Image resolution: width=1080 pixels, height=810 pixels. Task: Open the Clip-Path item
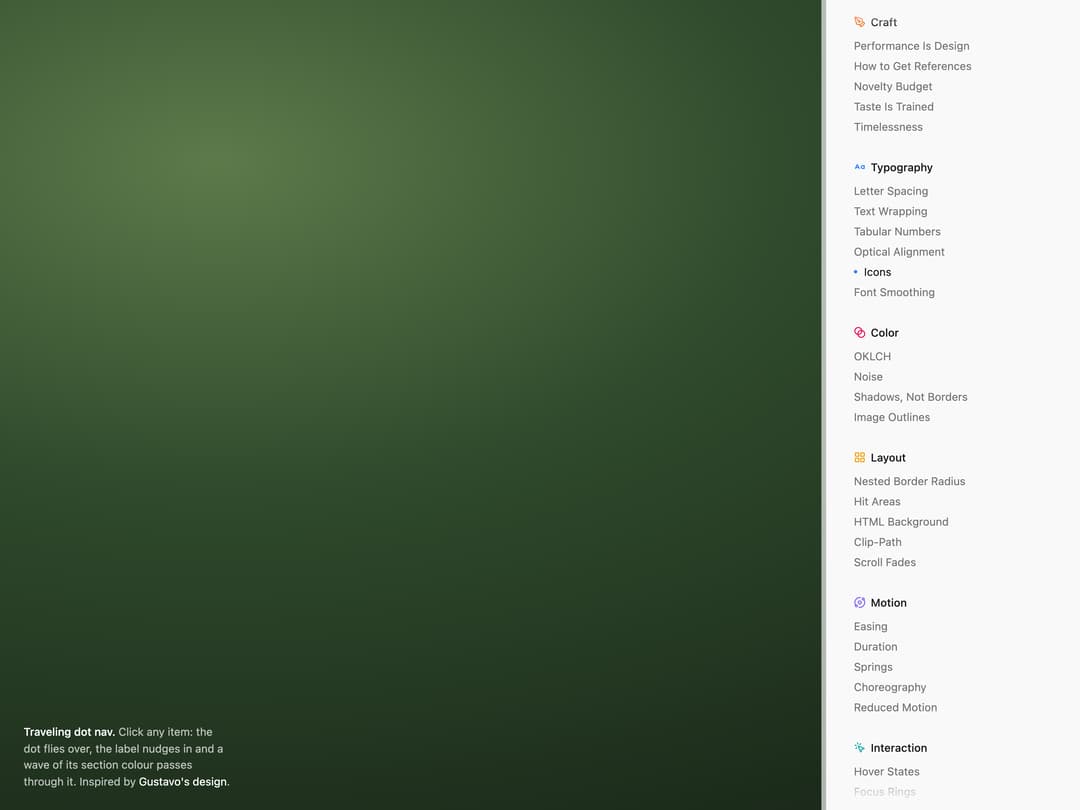coord(878,542)
